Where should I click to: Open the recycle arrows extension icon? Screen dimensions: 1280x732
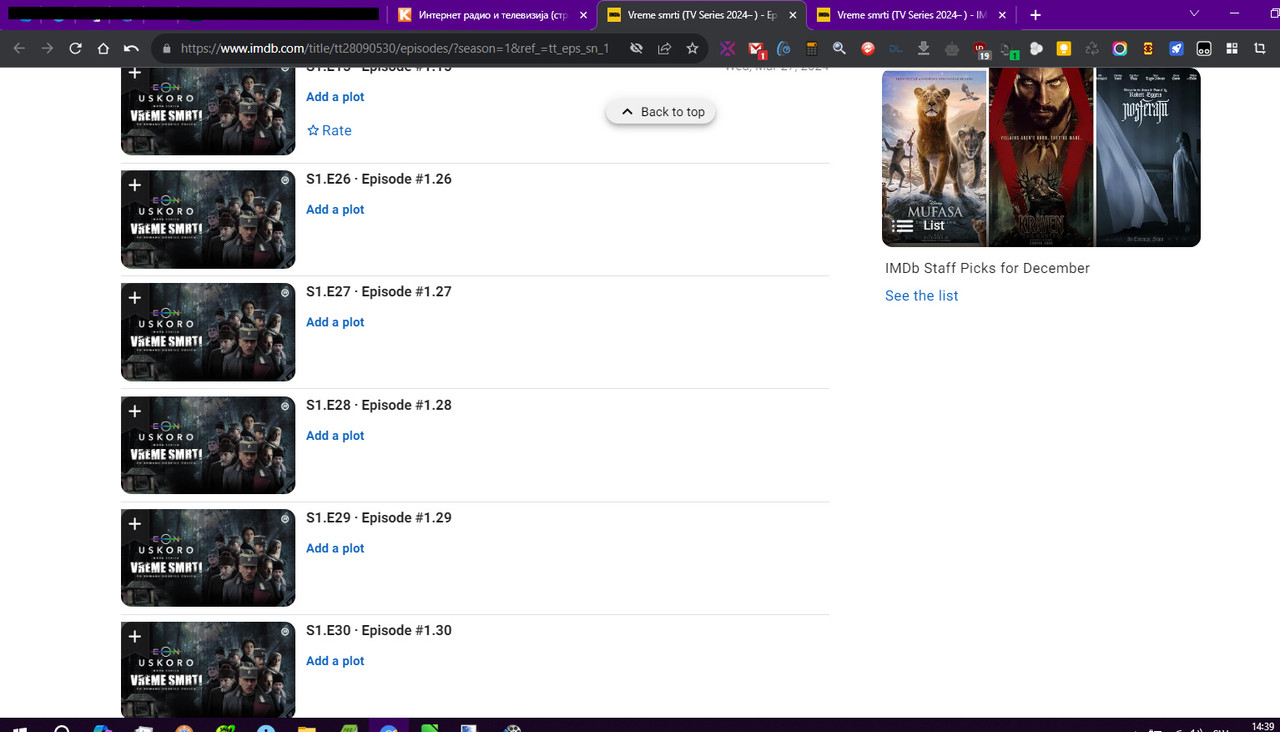[1092, 48]
